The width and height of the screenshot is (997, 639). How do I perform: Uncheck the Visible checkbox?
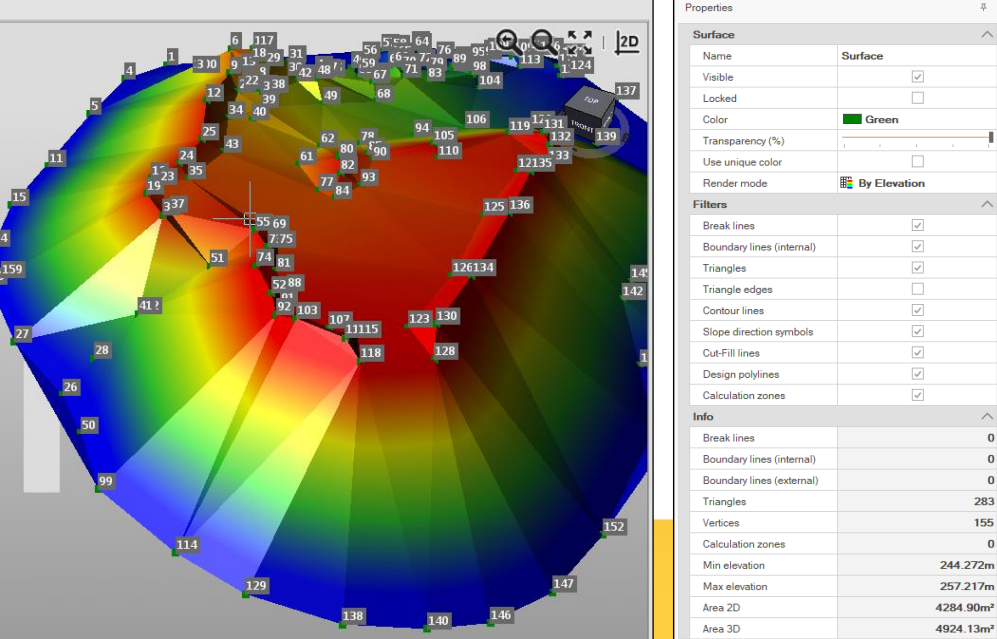917,77
